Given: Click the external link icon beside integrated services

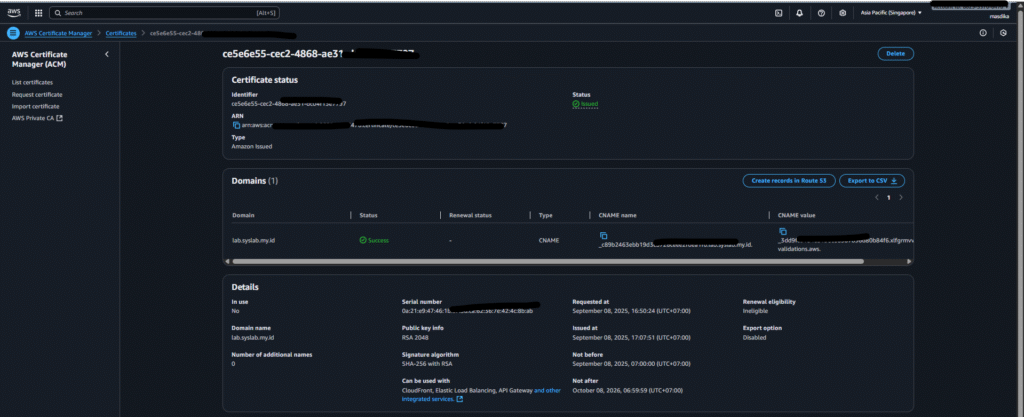Looking at the screenshot, I should [x=460, y=399].
